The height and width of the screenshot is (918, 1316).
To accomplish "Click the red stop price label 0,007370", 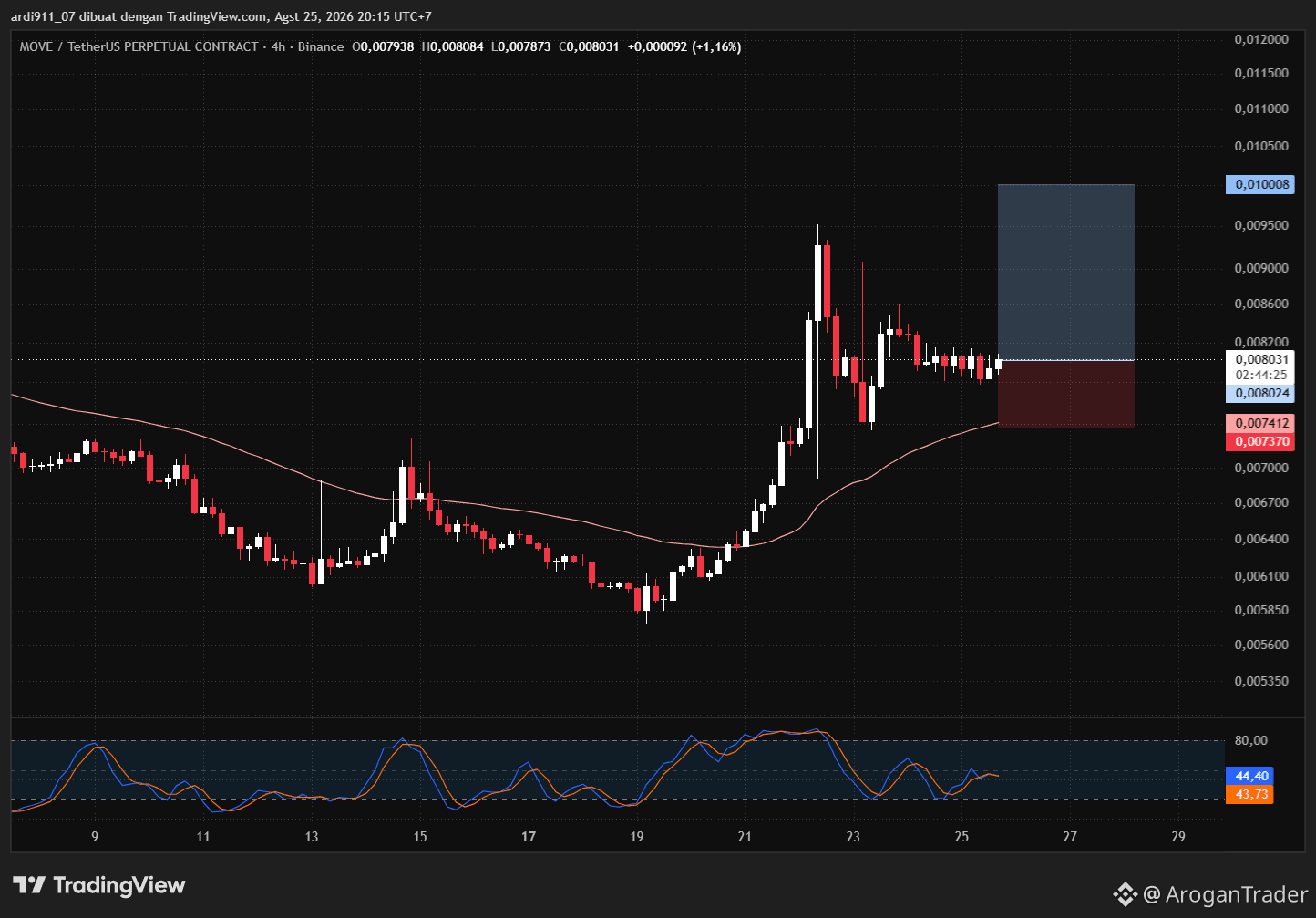I will tap(1259, 441).
